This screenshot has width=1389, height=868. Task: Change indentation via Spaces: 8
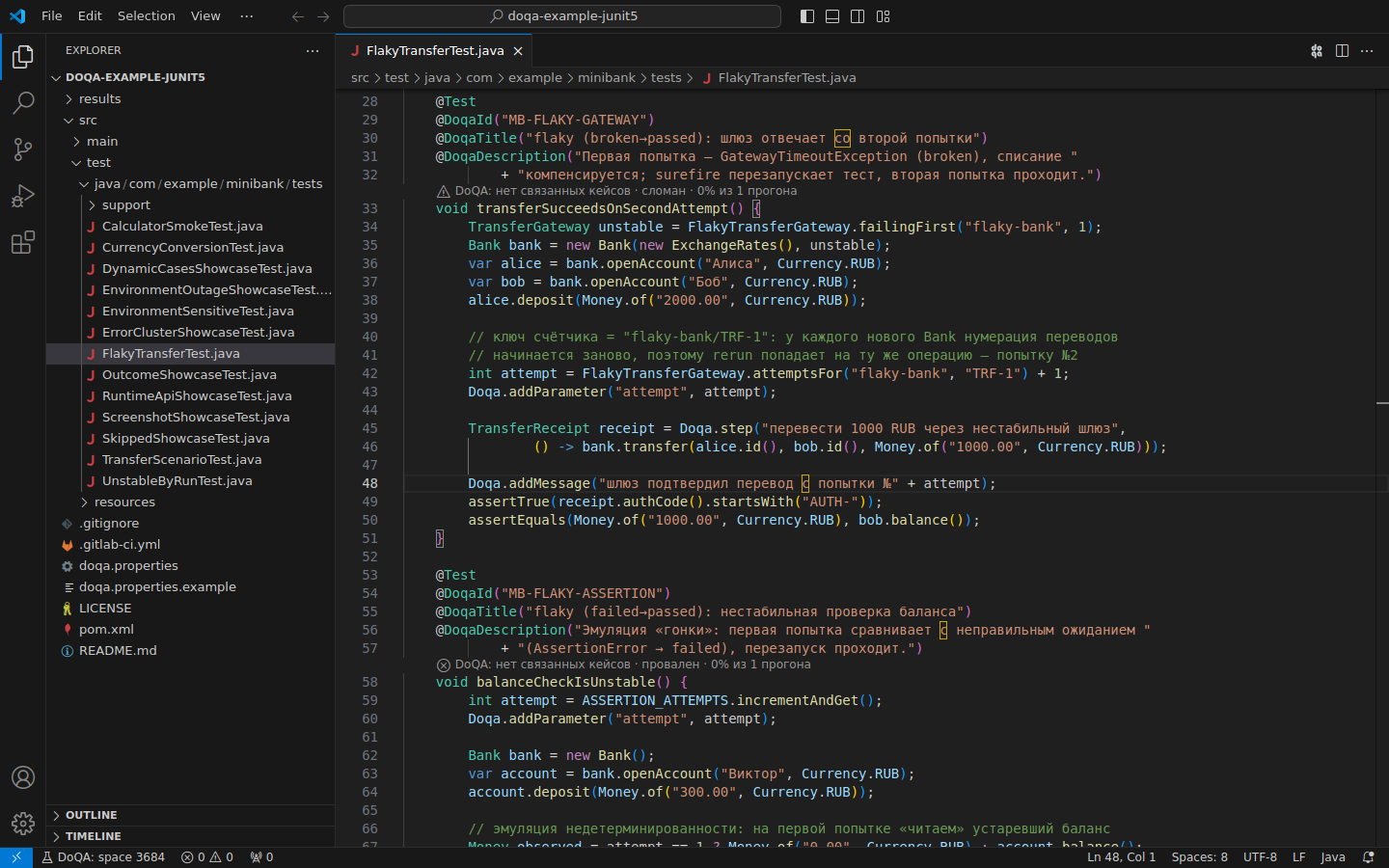pyautogui.click(x=1199, y=857)
